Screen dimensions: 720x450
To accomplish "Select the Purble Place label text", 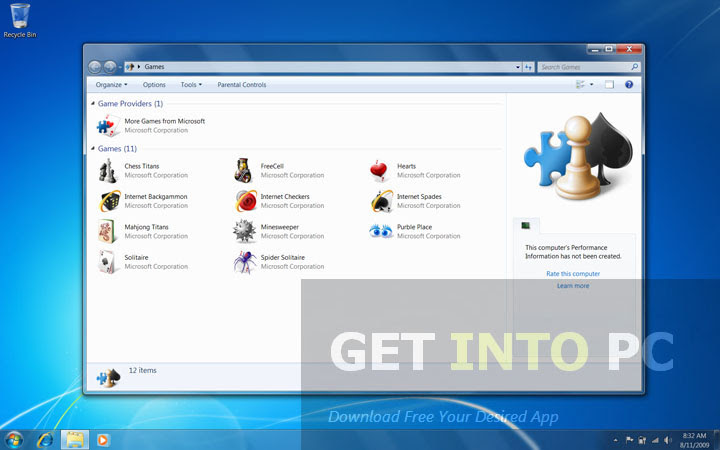I will tap(415, 227).
